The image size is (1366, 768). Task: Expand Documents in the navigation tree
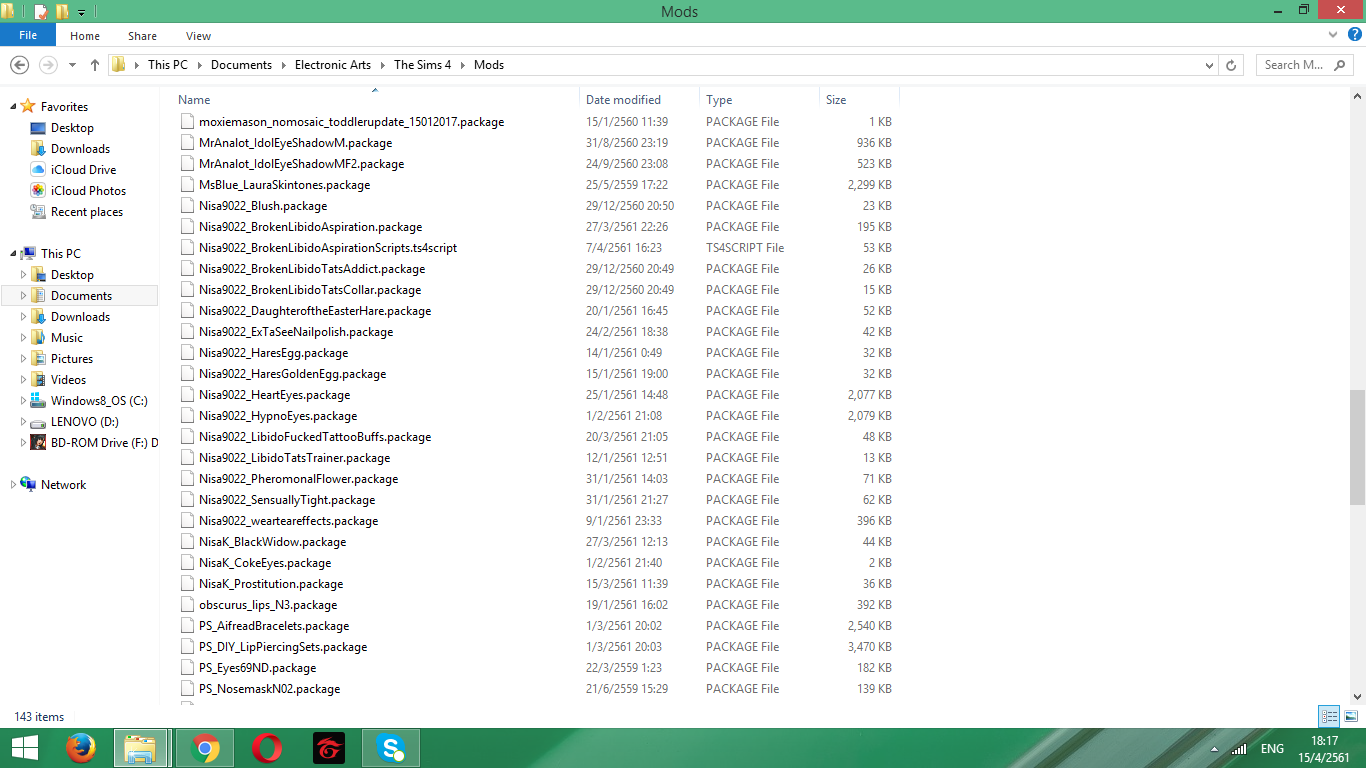click(24, 296)
